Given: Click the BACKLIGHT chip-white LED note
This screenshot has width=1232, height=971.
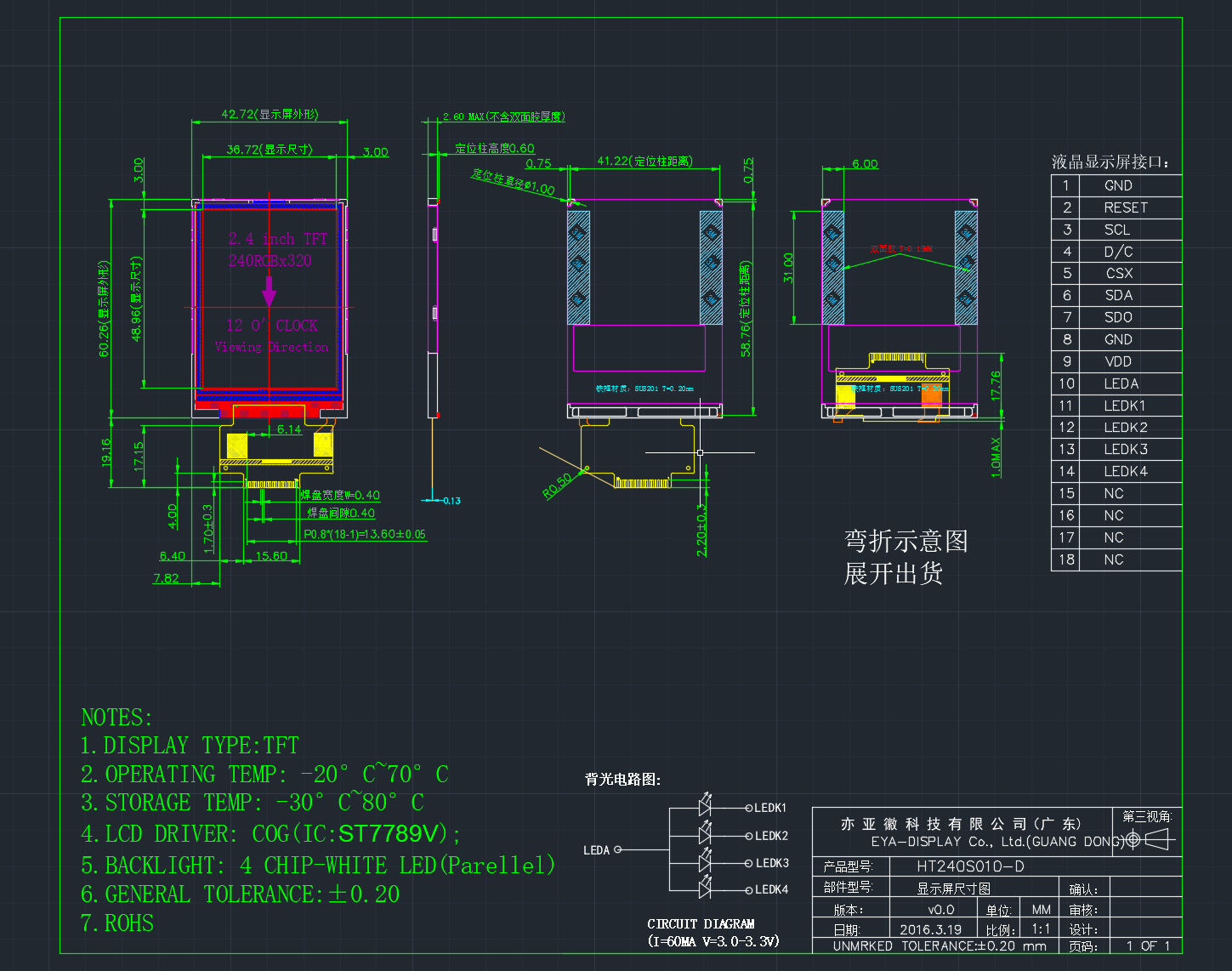Looking at the screenshot, I should coord(318,866).
